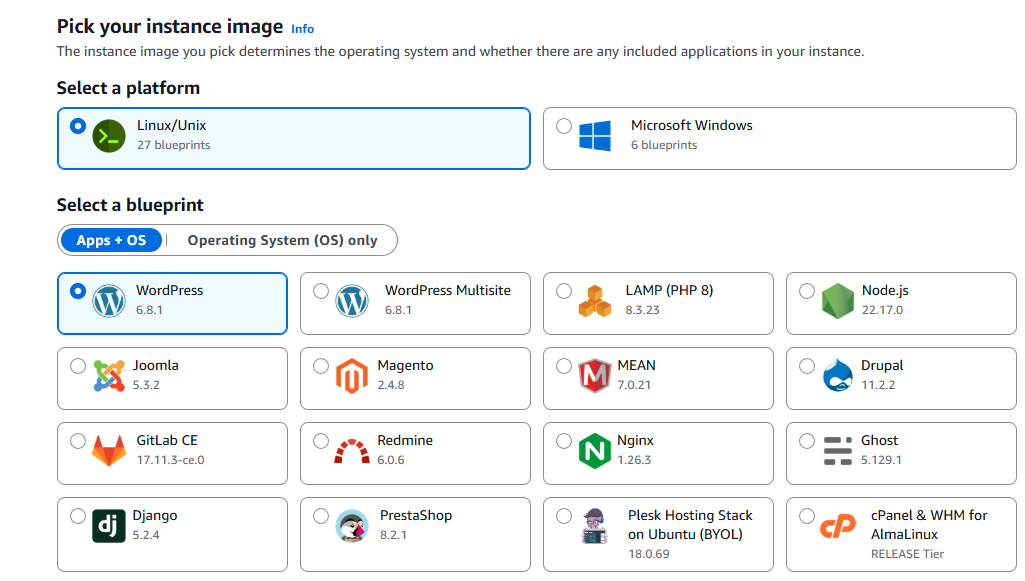
Task: Select the Ghost radio button
Action: point(807,441)
